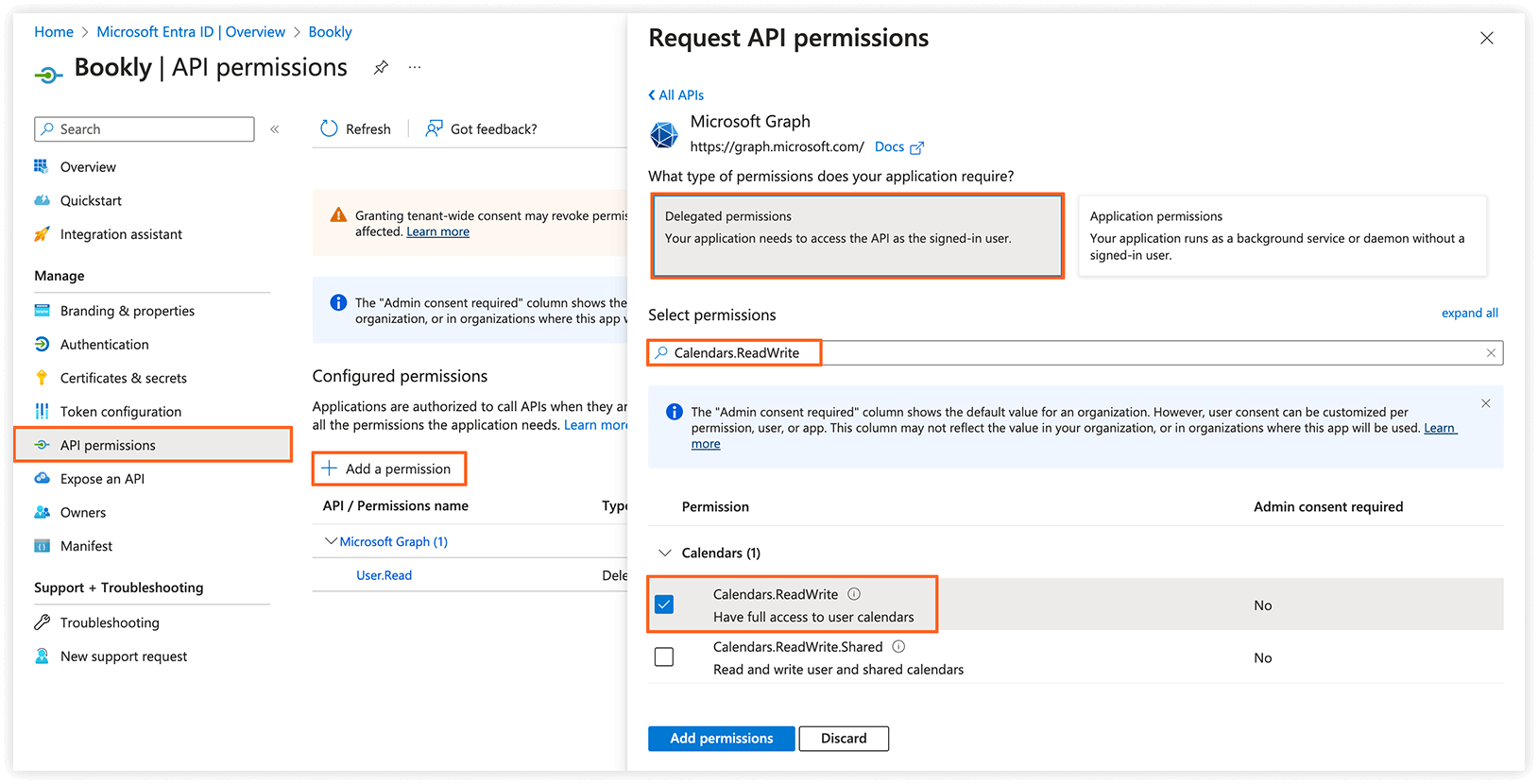This screenshot has height=784, width=1538.
Task: Click the Select permissions search box
Action: (x=1075, y=352)
